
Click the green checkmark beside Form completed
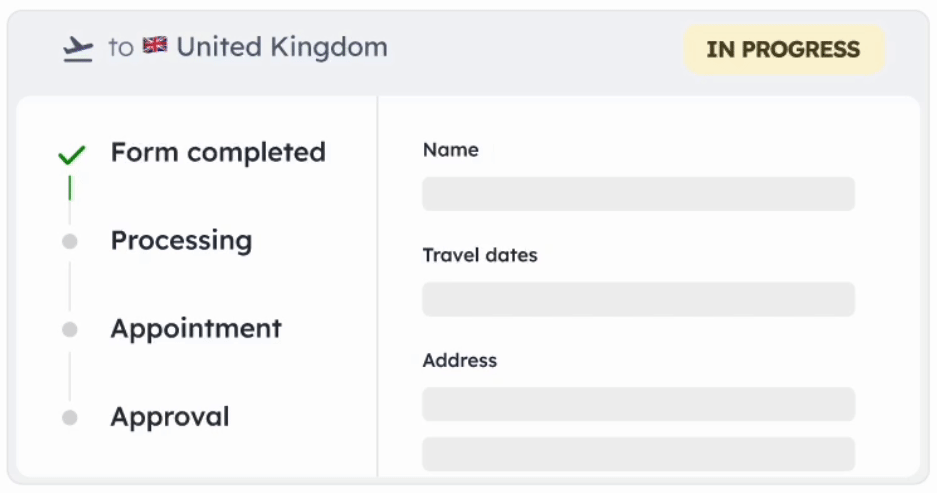(72, 155)
